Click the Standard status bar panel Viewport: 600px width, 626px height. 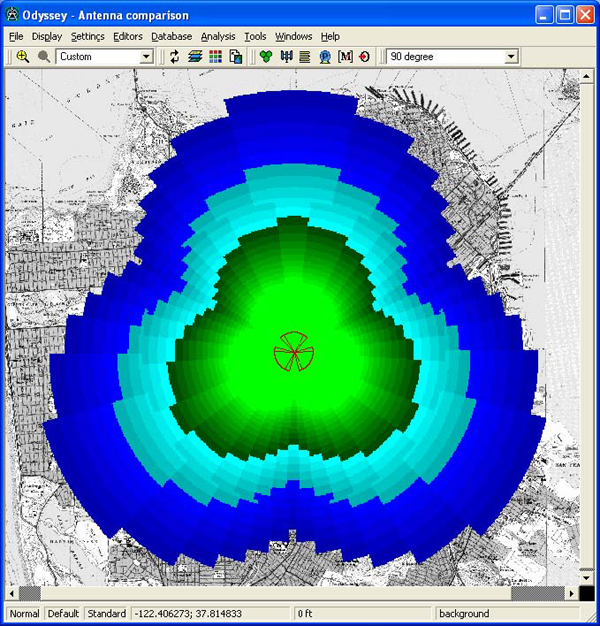coord(106,613)
